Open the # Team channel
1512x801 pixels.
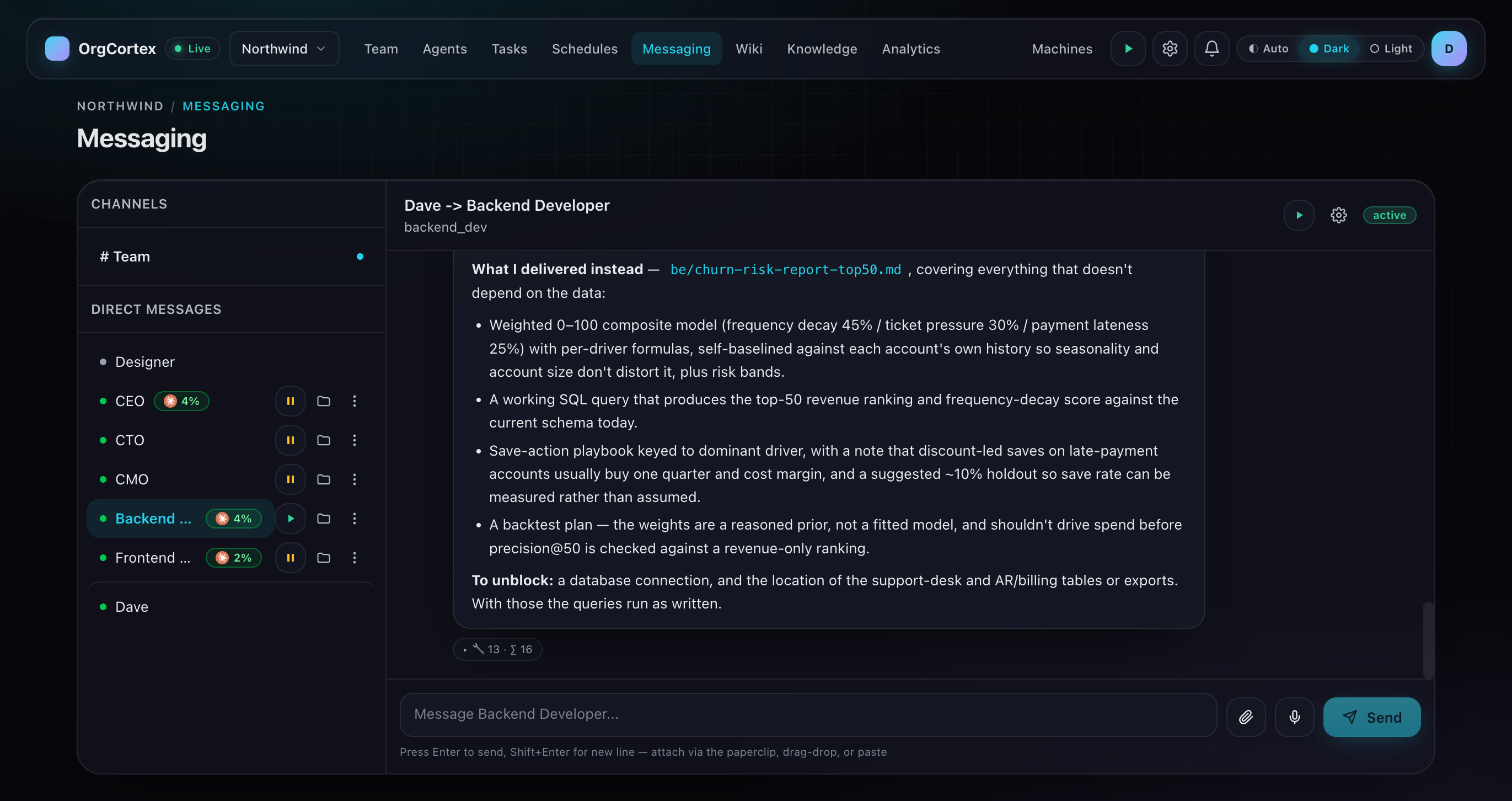point(231,257)
